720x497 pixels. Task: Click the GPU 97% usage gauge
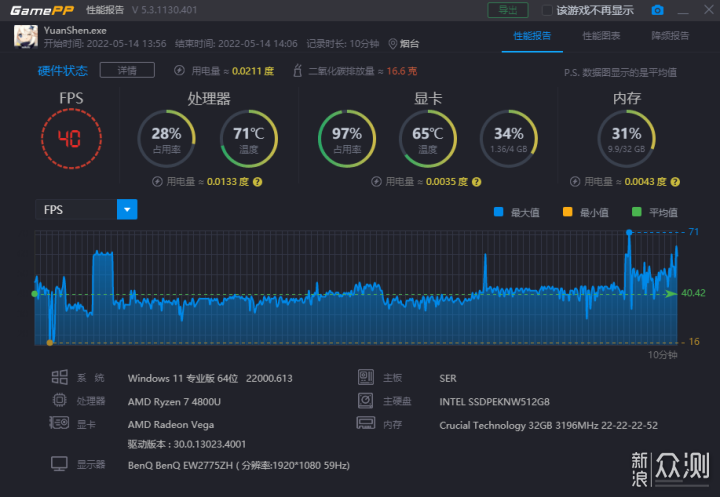click(x=347, y=139)
